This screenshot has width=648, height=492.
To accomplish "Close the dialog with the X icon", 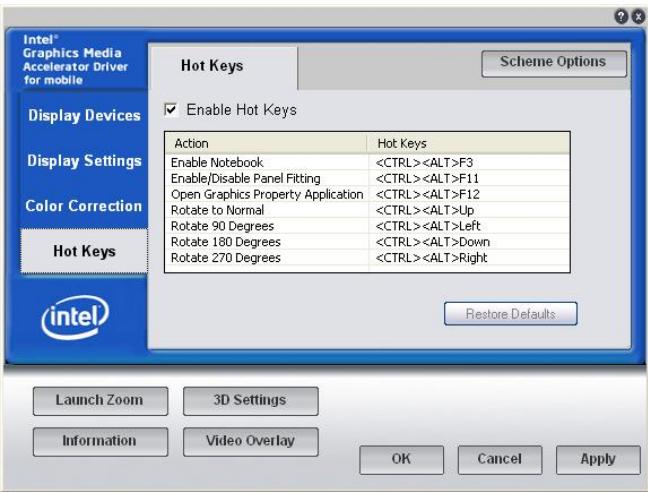I will pos(638,17).
